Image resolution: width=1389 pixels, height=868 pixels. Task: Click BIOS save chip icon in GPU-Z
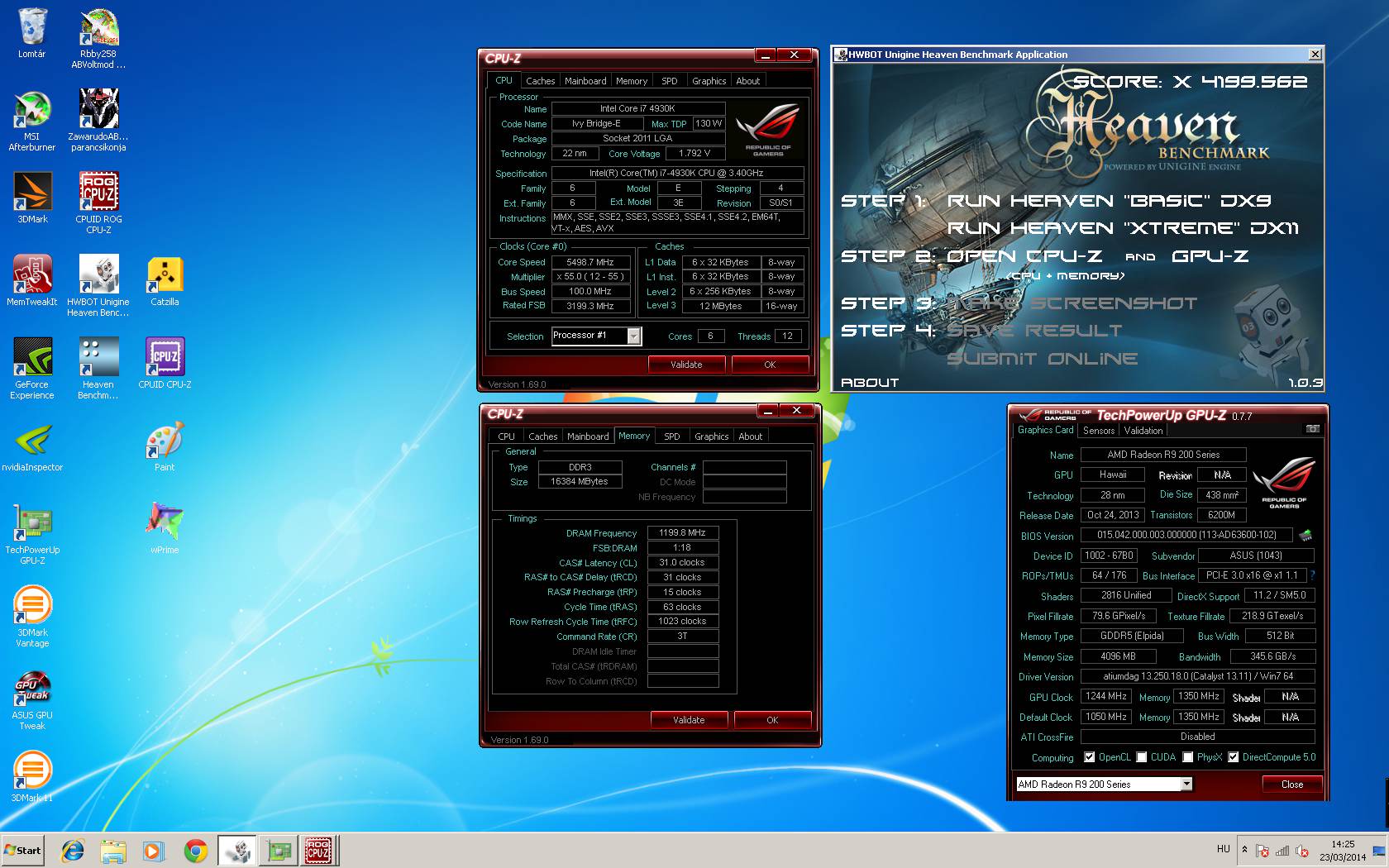(1305, 536)
